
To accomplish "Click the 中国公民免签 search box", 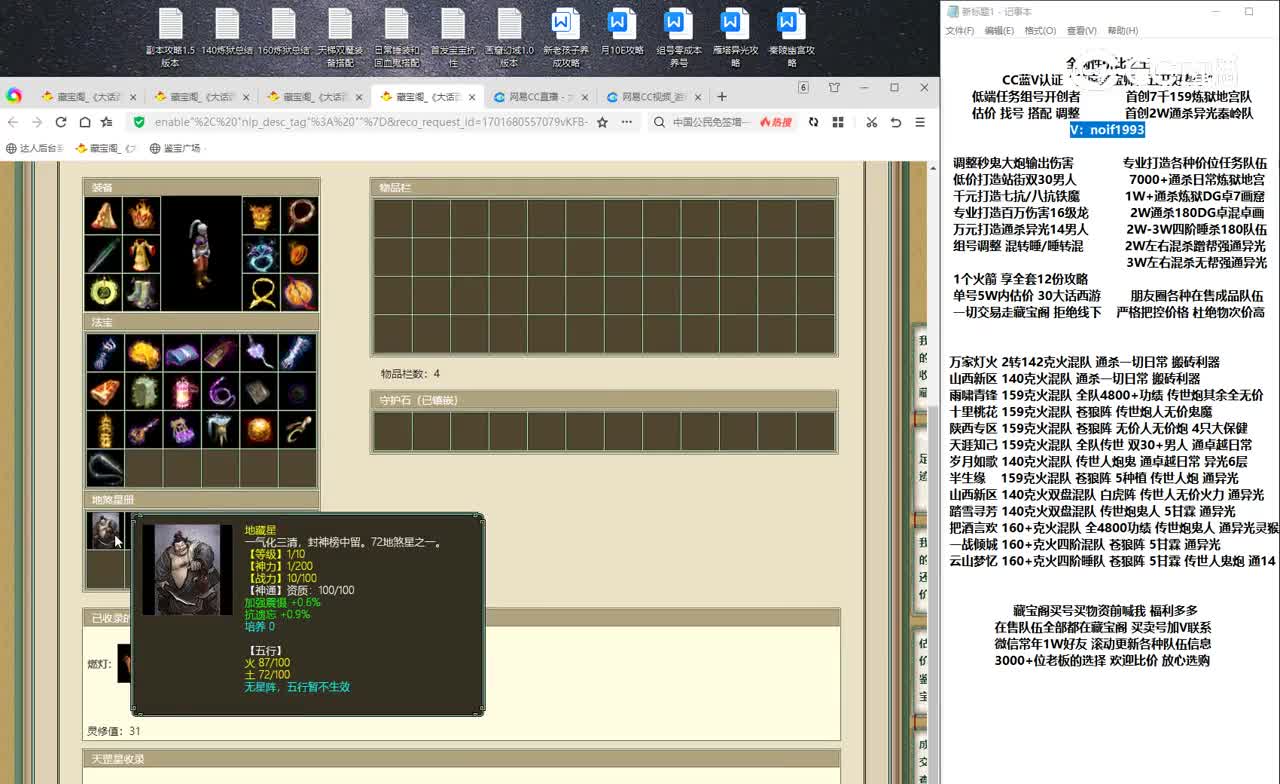I will pos(712,122).
